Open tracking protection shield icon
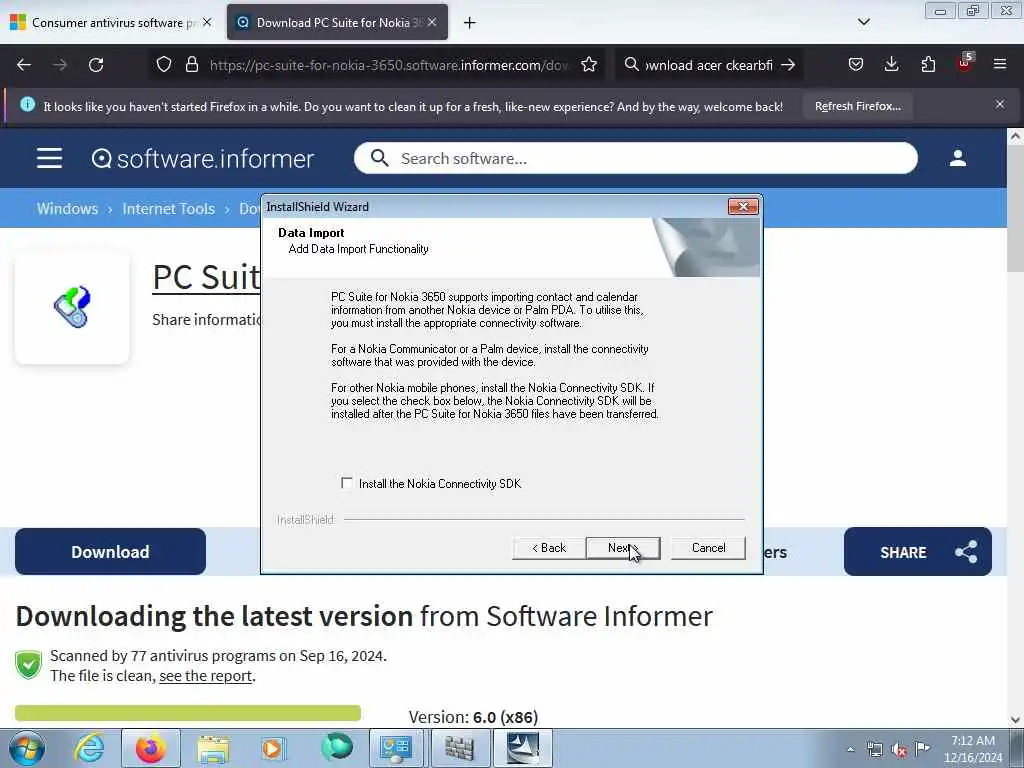The width and height of the screenshot is (1024, 768). click(x=164, y=65)
